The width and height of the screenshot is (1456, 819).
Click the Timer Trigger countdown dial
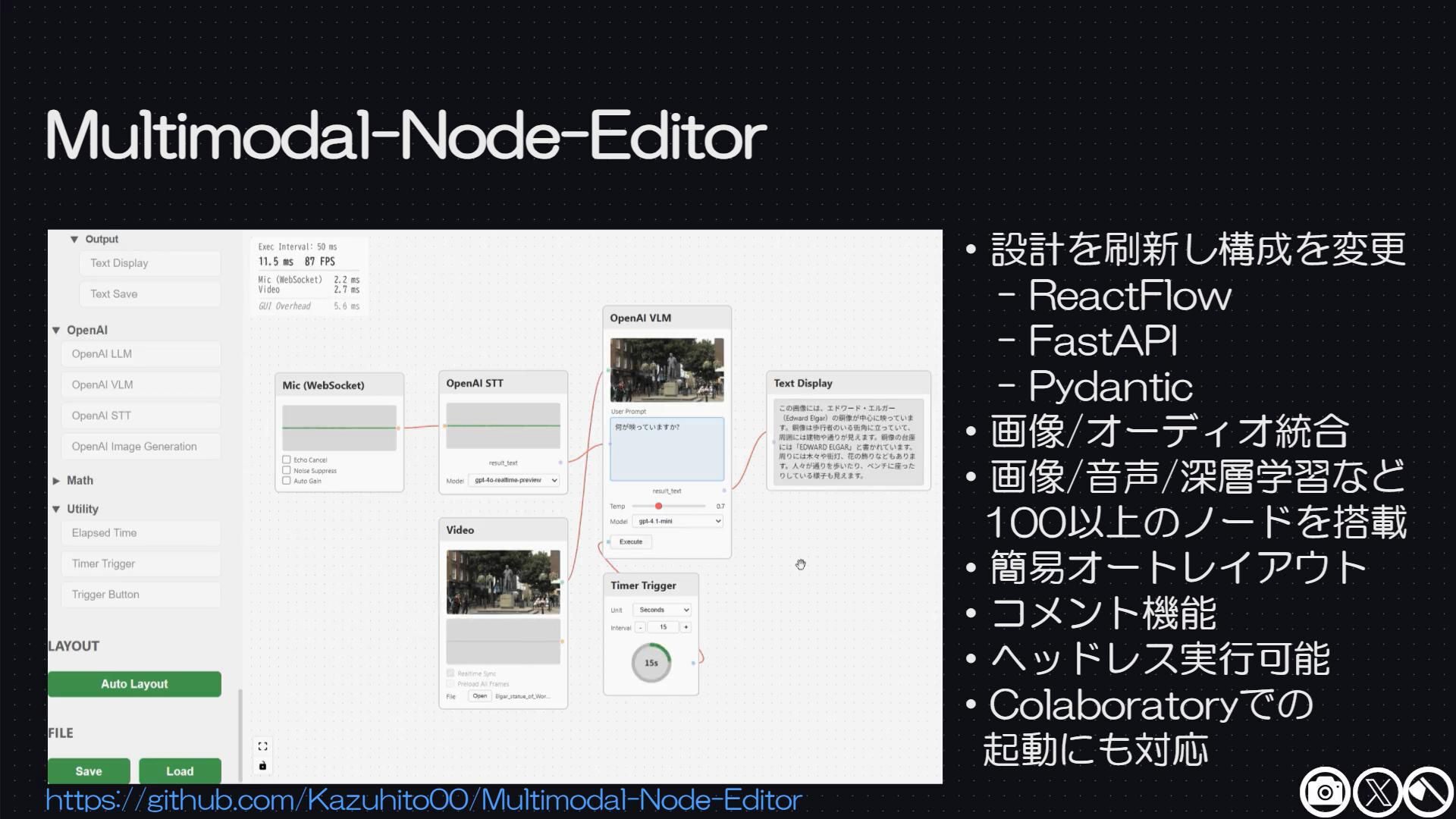coord(651,663)
